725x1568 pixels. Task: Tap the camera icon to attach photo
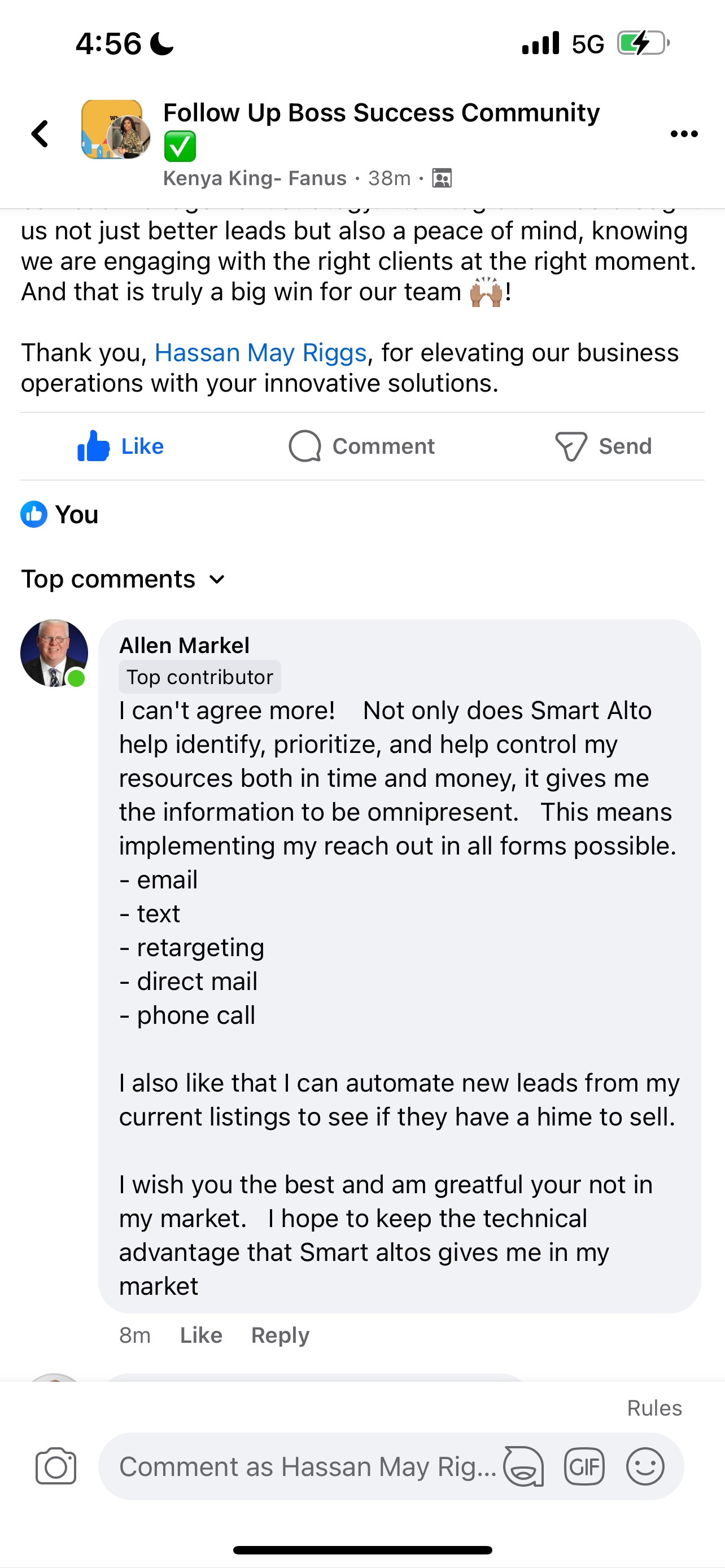(x=55, y=1466)
